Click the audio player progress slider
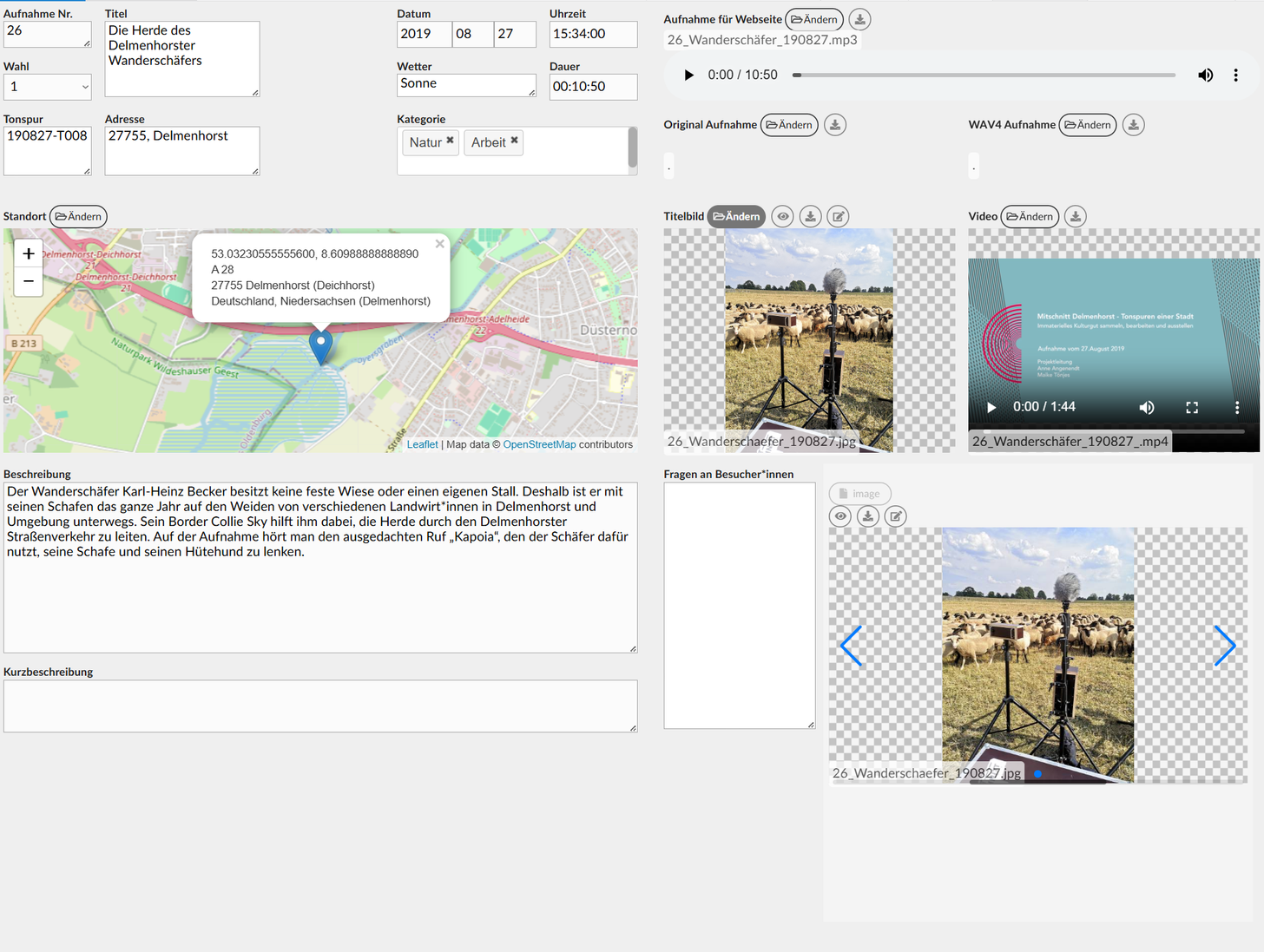 pyautogui.click(x=984, y=76)
